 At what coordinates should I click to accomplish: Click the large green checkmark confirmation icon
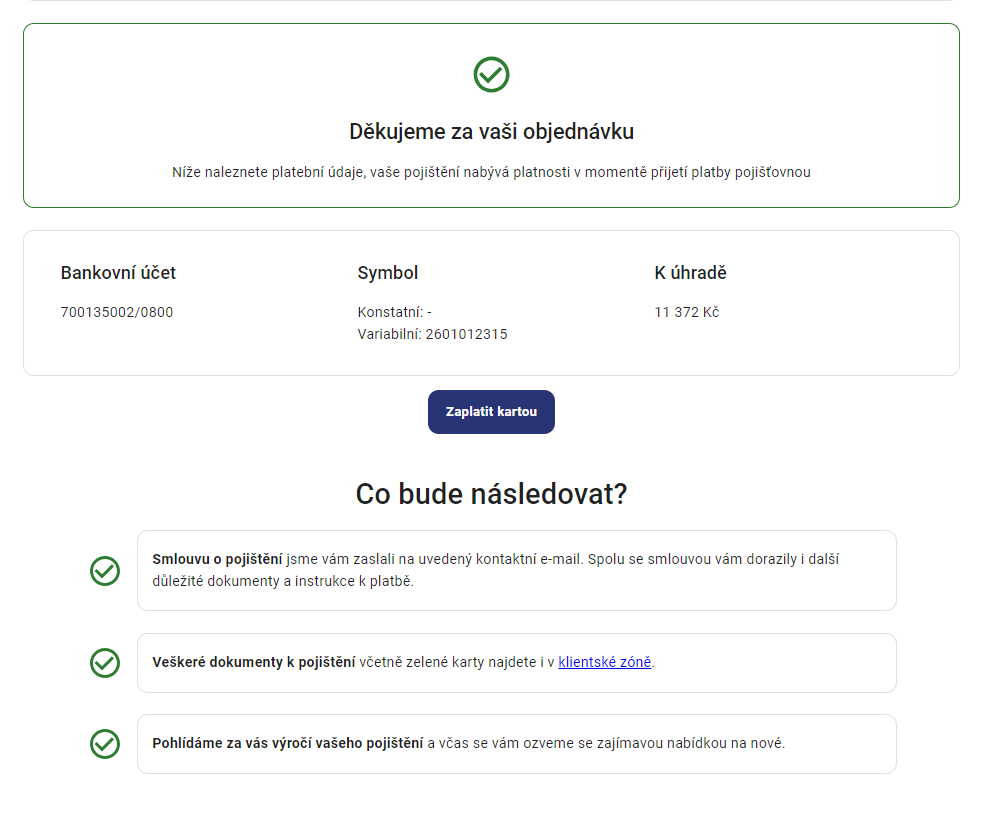click(491, 74)
